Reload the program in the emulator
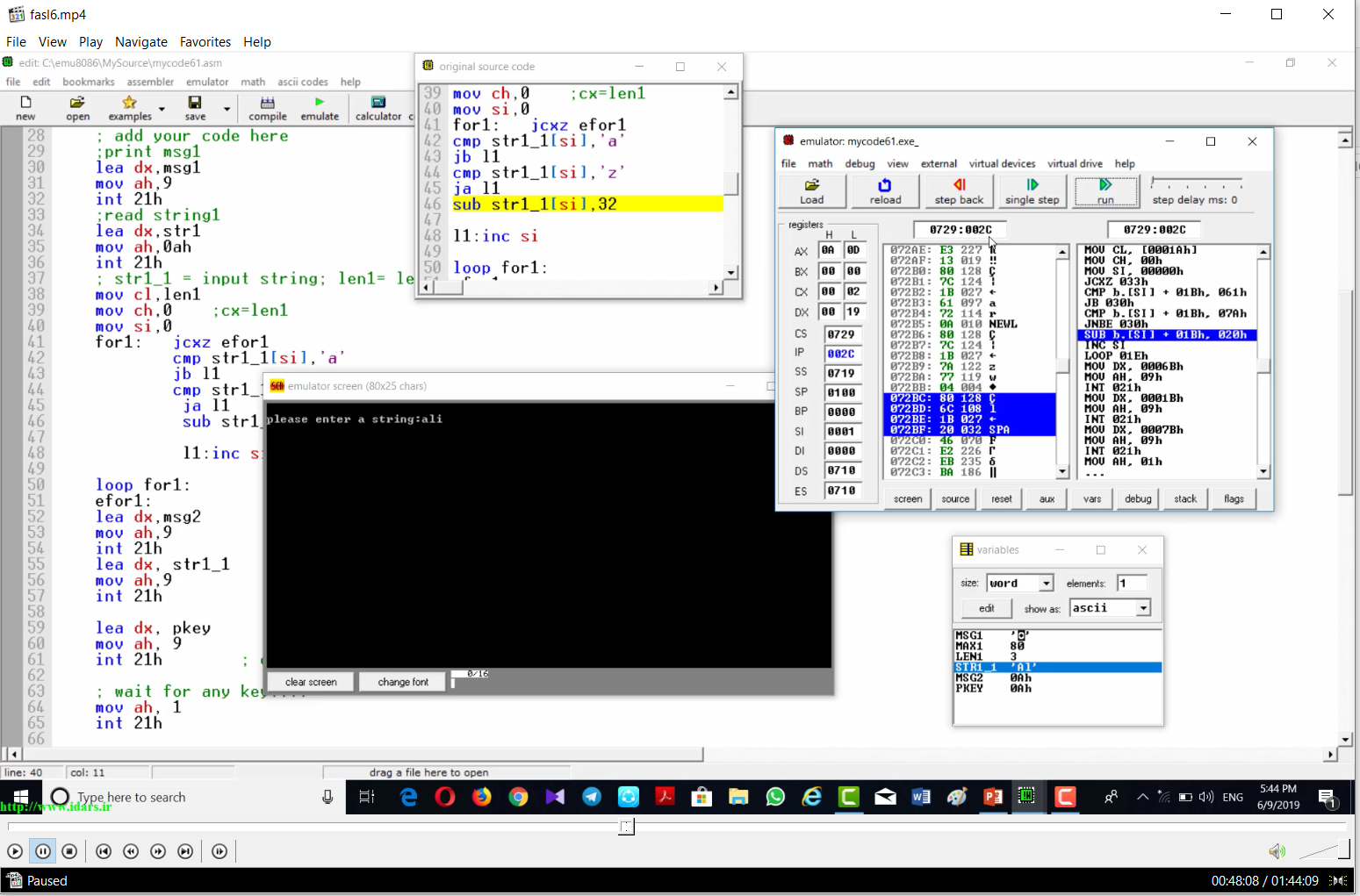1360x896 pixels. point(885,191)
